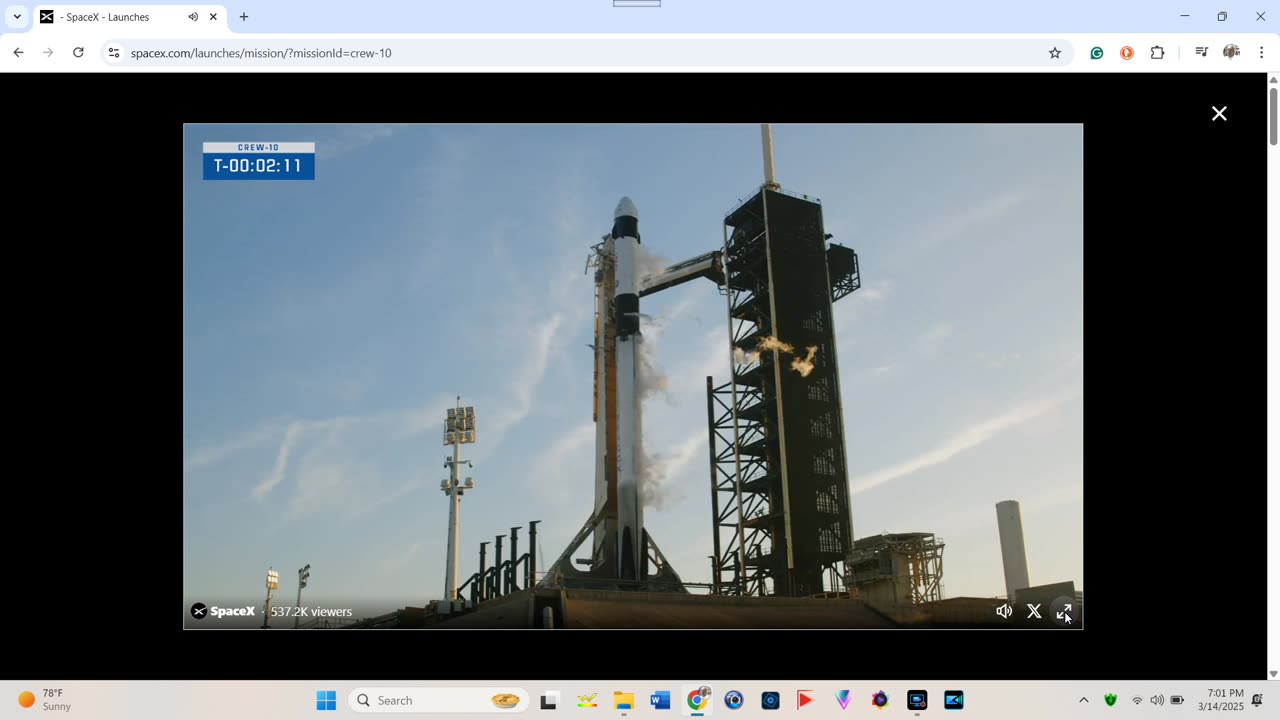This screenshot has height=720, width=1280.
Task: Click the SpaceX logo in video
Action: 223,611
